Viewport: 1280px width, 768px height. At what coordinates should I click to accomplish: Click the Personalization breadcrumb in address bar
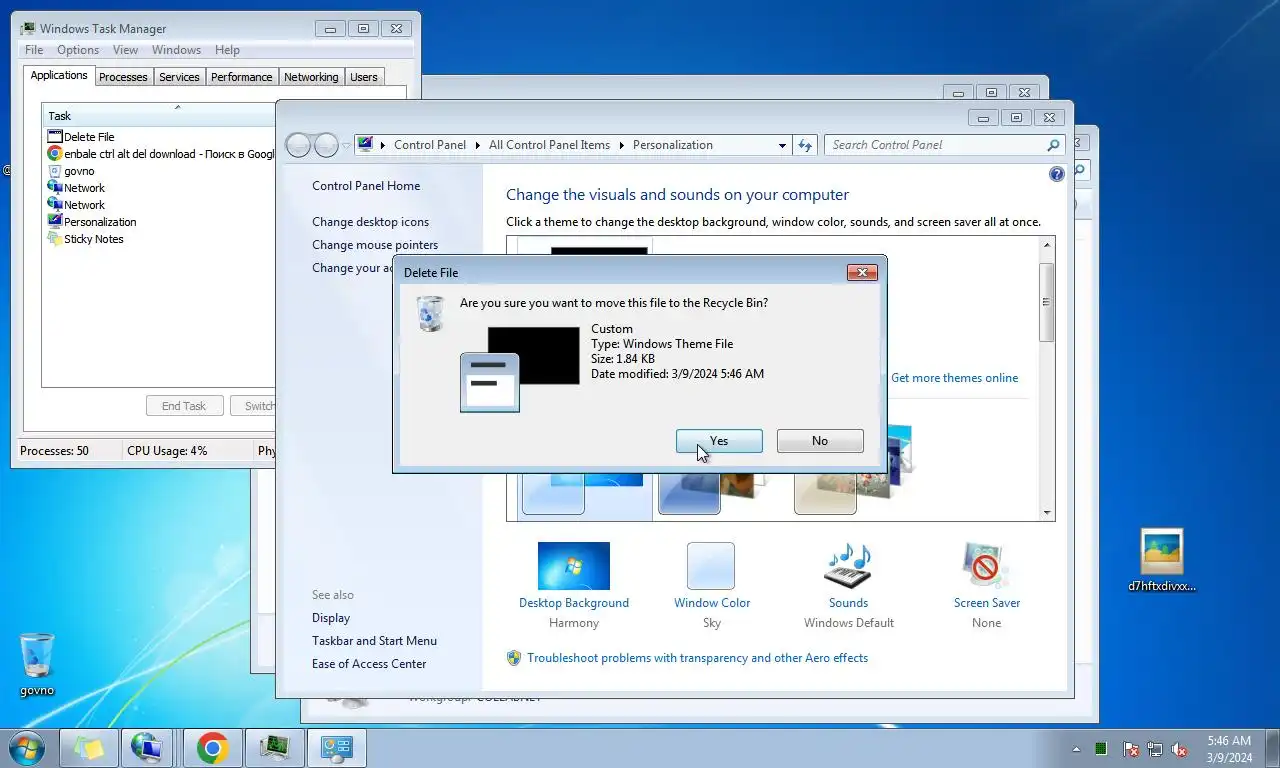672,145
